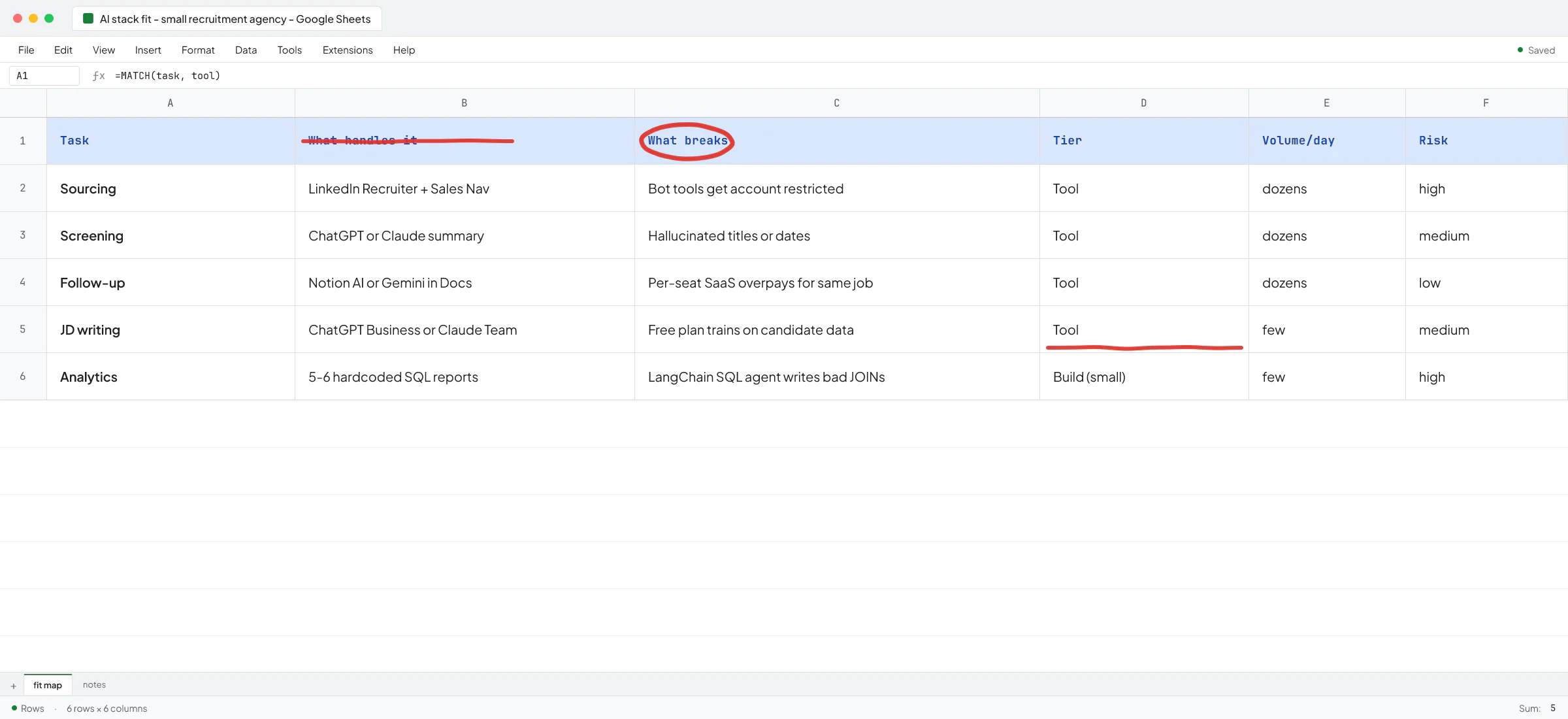
Task: Select row 4 header
Action: pyautogui.click(x=23, y=282)
